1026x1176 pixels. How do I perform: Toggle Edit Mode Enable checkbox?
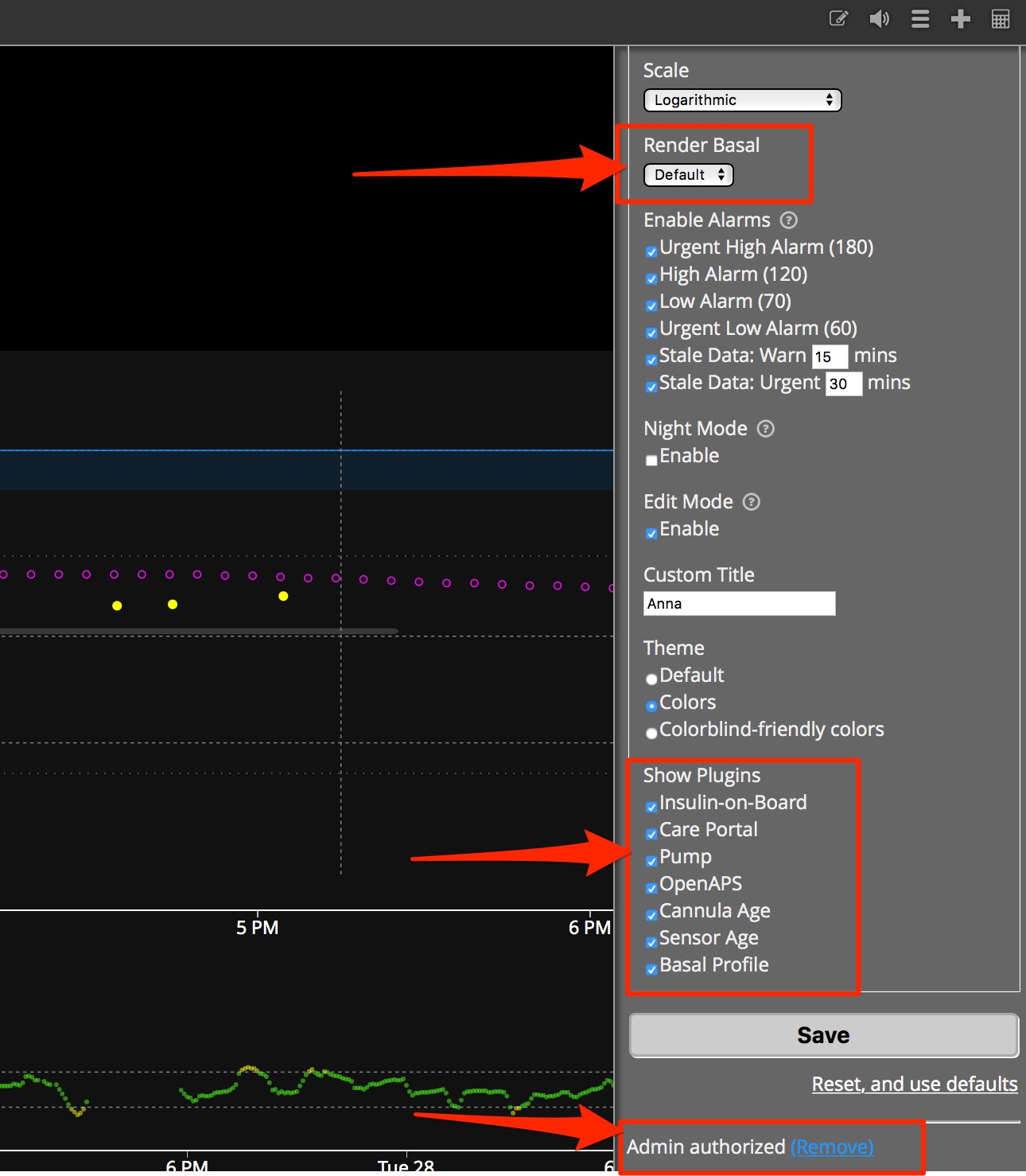point(651,533)
